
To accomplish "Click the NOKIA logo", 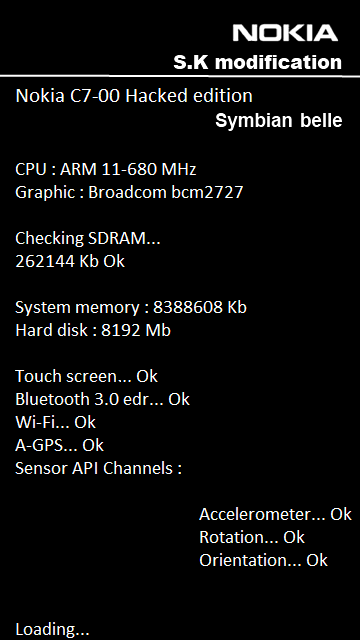I will [285, 33].
